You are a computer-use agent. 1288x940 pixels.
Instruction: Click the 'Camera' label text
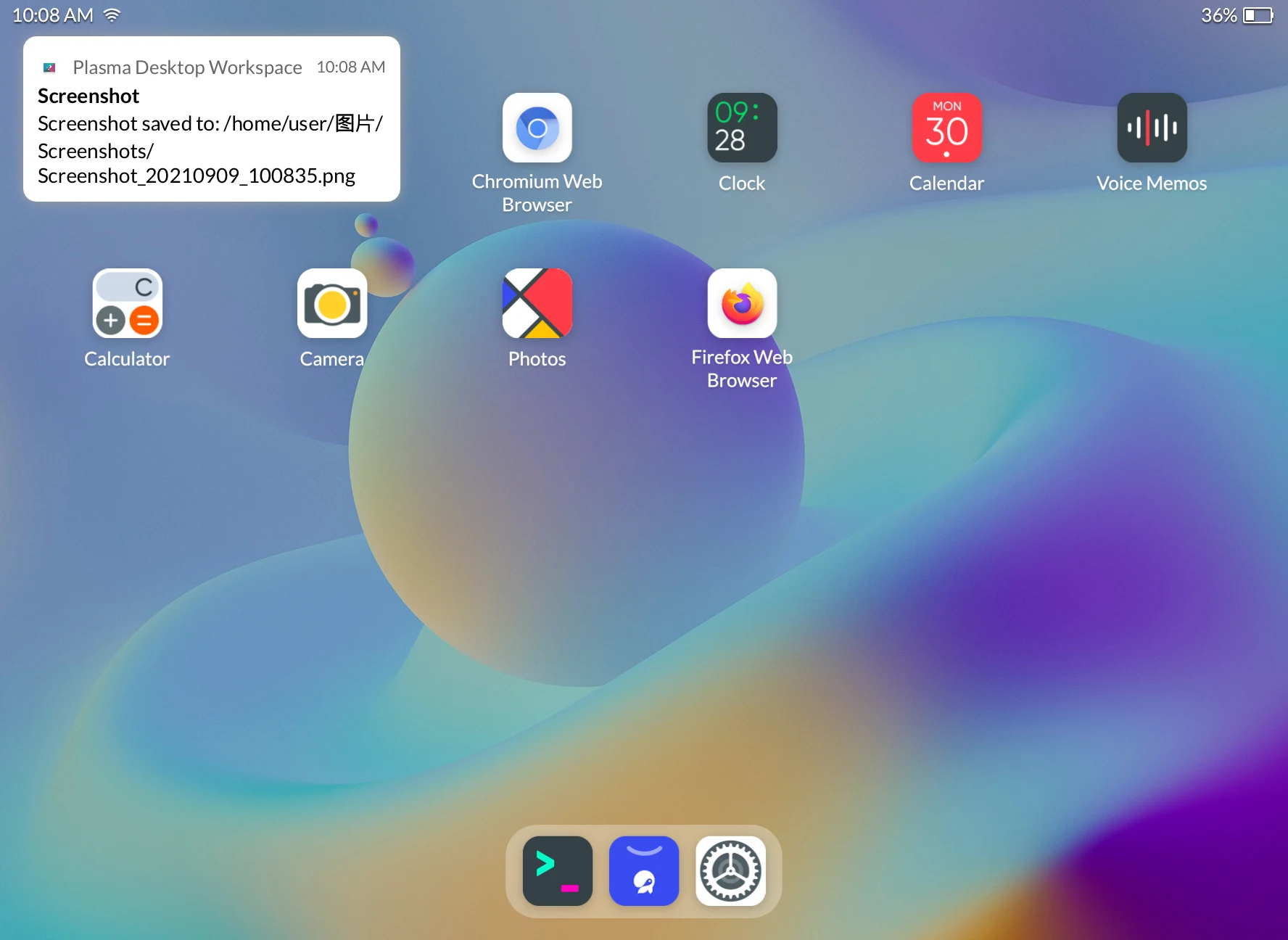pos(332,359)
